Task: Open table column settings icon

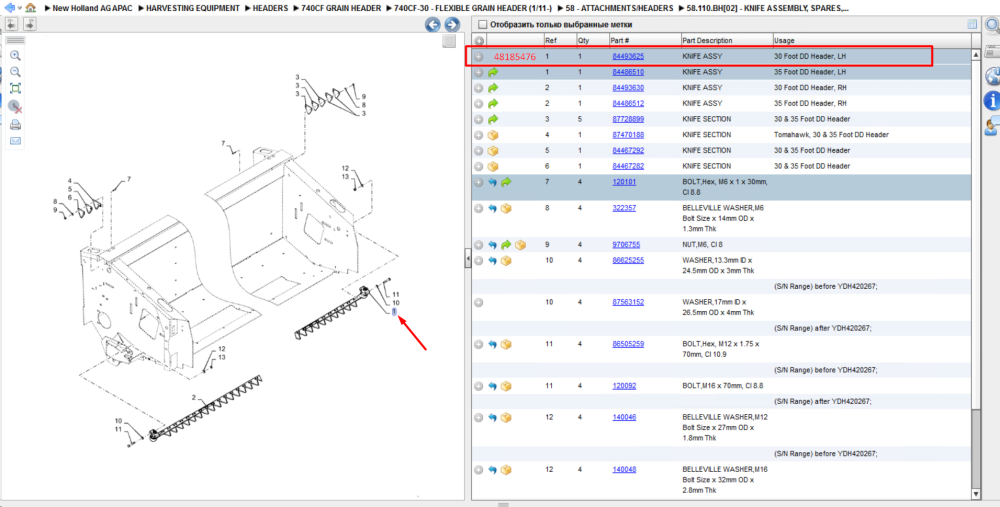Action: click(x=972, y=25)
